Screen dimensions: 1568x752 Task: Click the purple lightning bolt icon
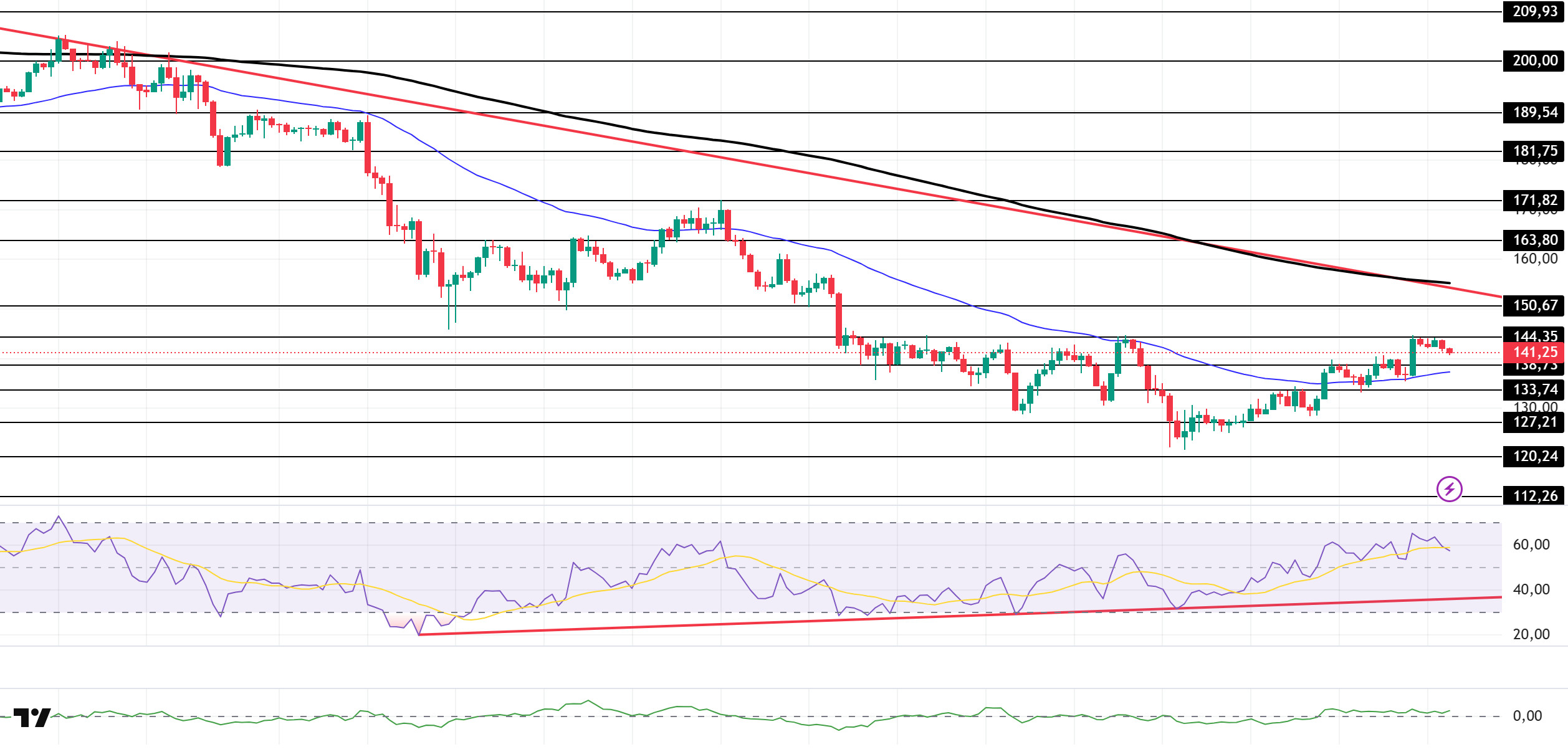coord(1449,489)
